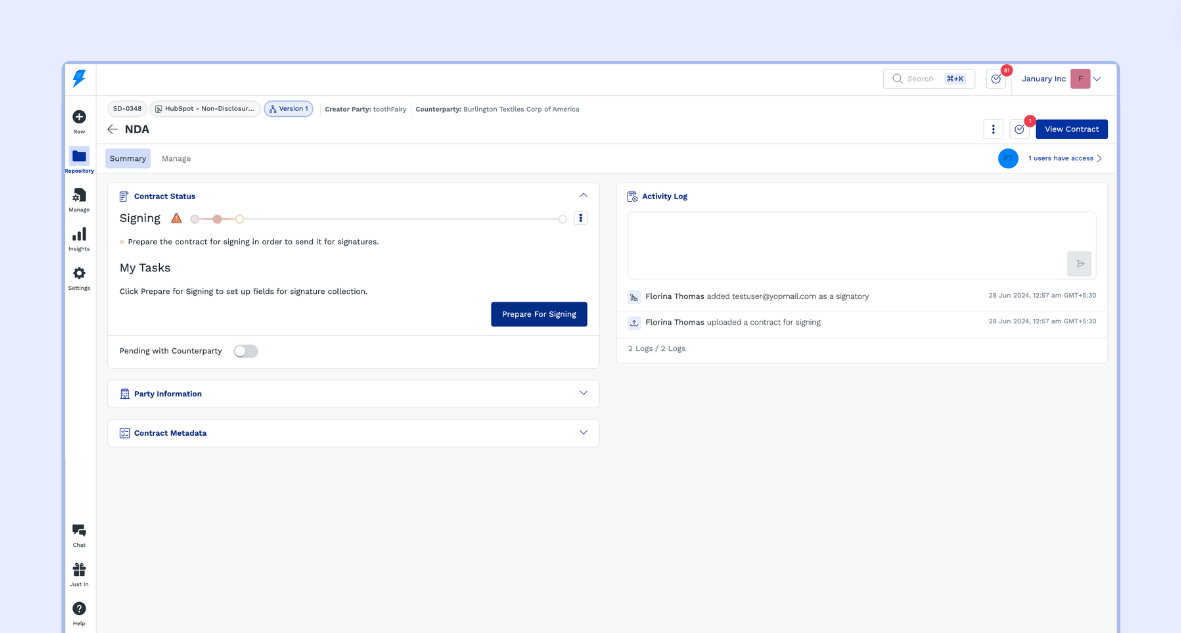This screenshot has height=633, width=1181.
Task: Click the Help question mark icon
Action: 79,608
